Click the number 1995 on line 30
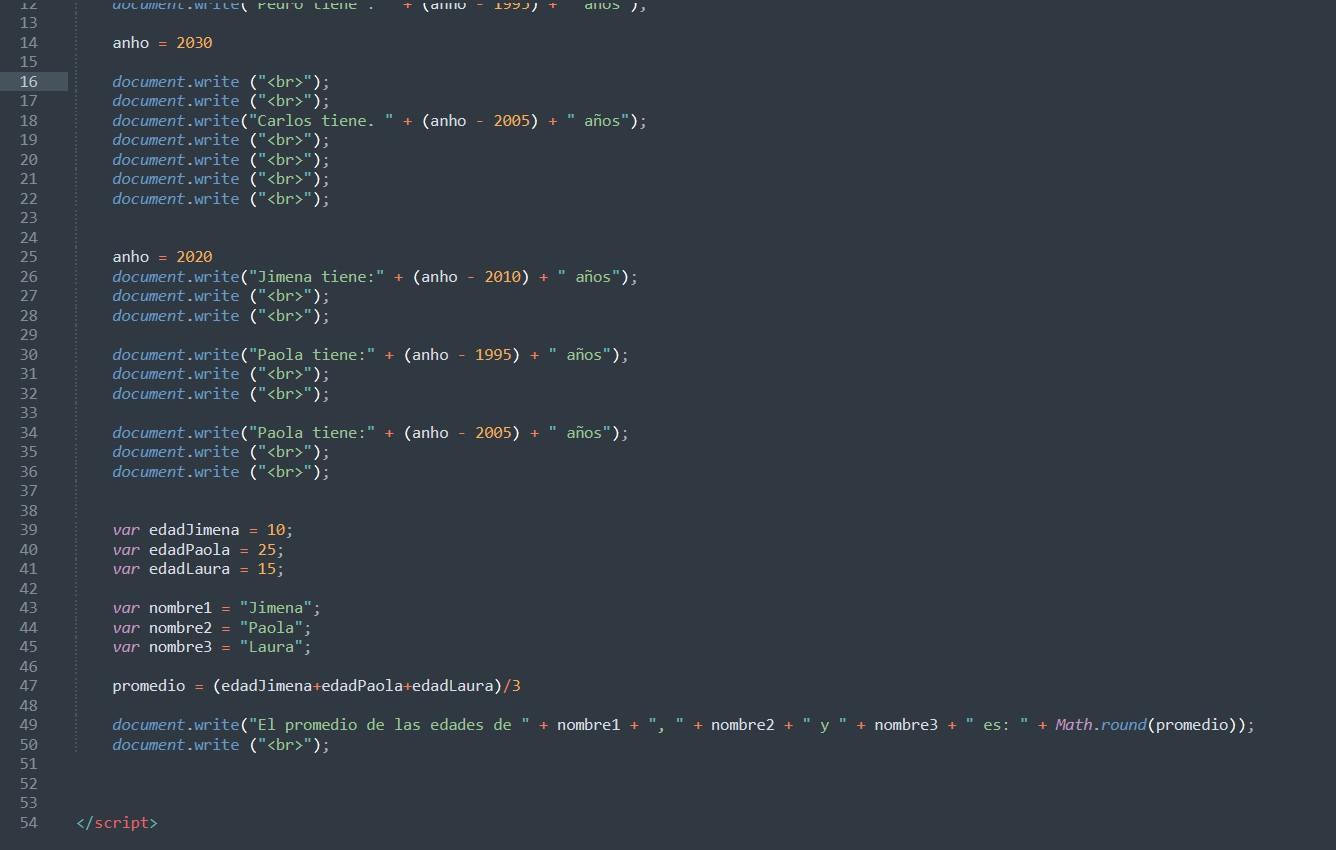The image size is (1336, 850). click(494, 355)
